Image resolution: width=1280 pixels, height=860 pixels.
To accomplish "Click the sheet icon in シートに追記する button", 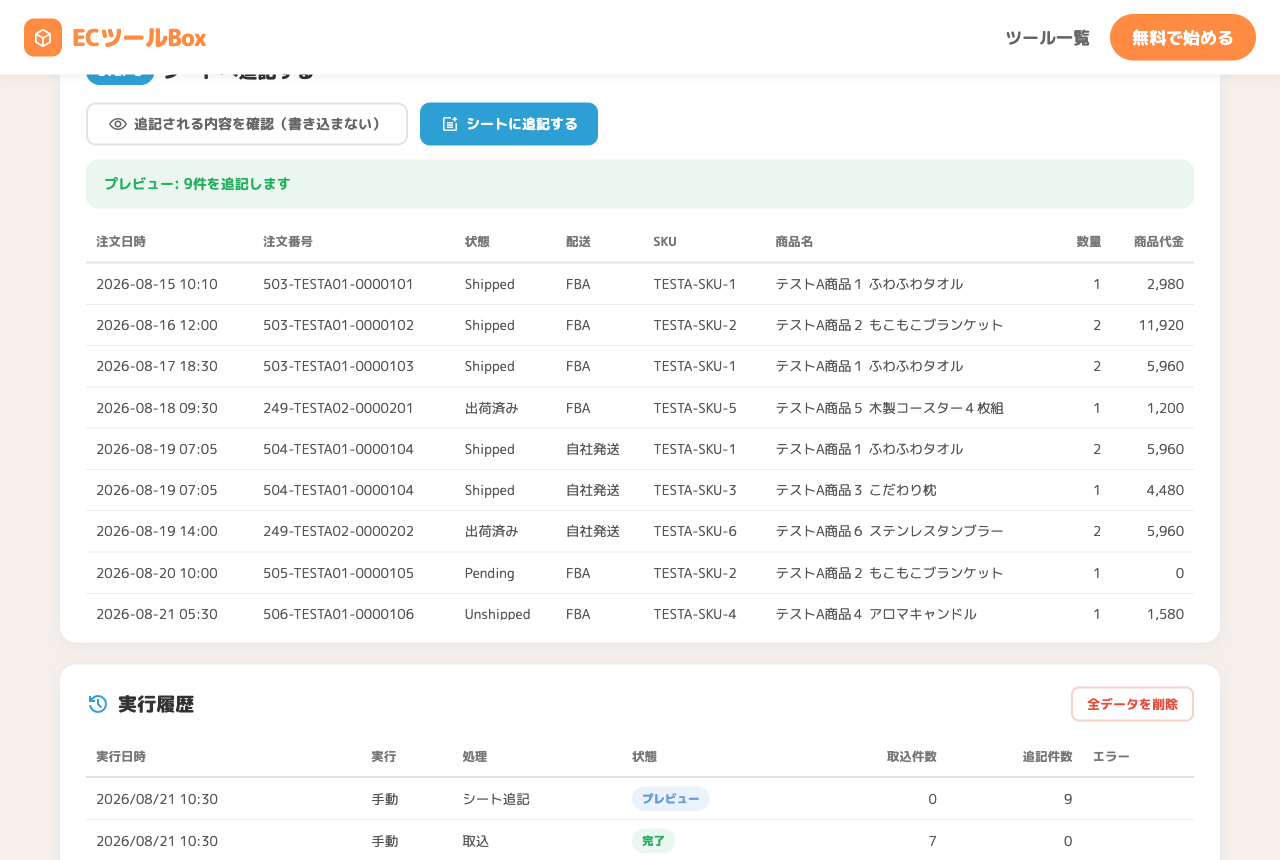I will coord(450,124).
